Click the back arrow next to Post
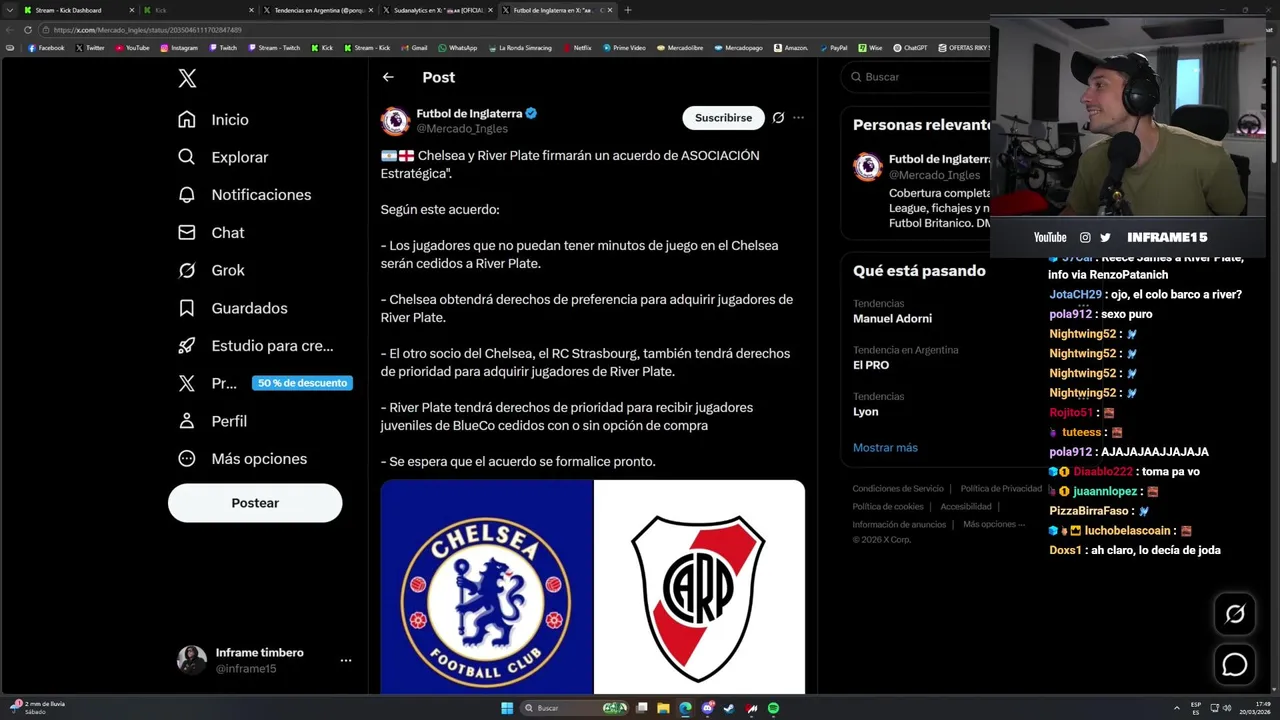This screenshot has height=720, width=1280. 388,77
